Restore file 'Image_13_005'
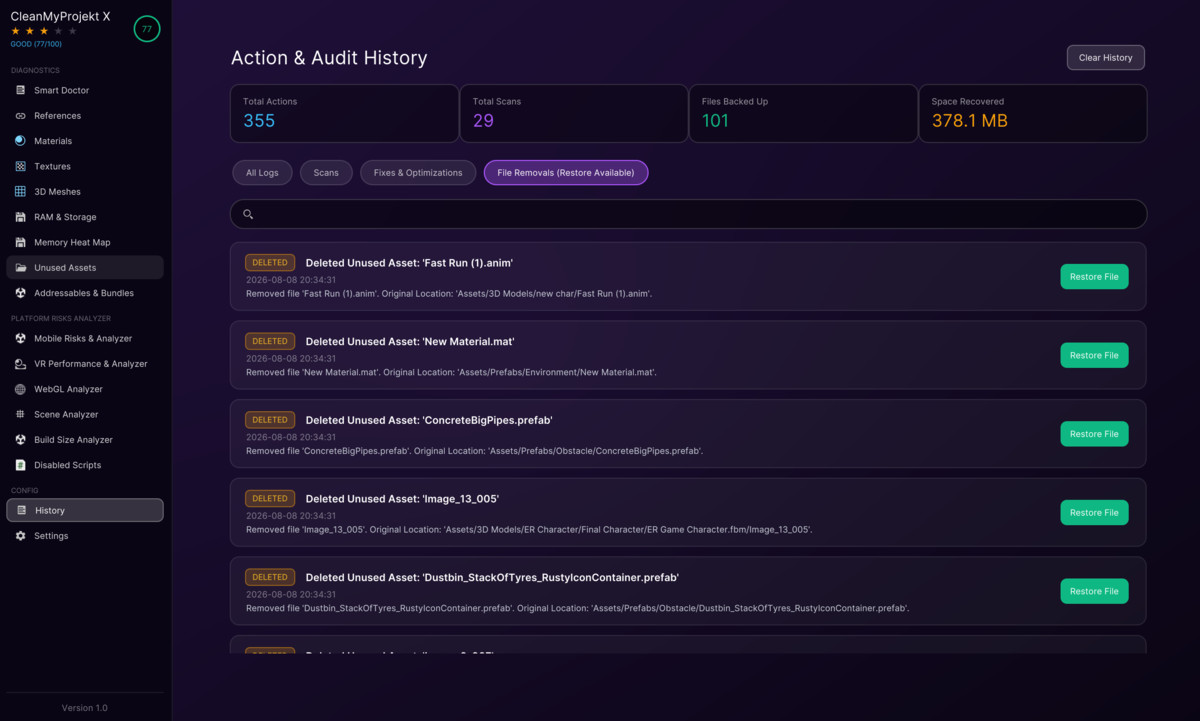The image size is (1200, 721). 1094,513
